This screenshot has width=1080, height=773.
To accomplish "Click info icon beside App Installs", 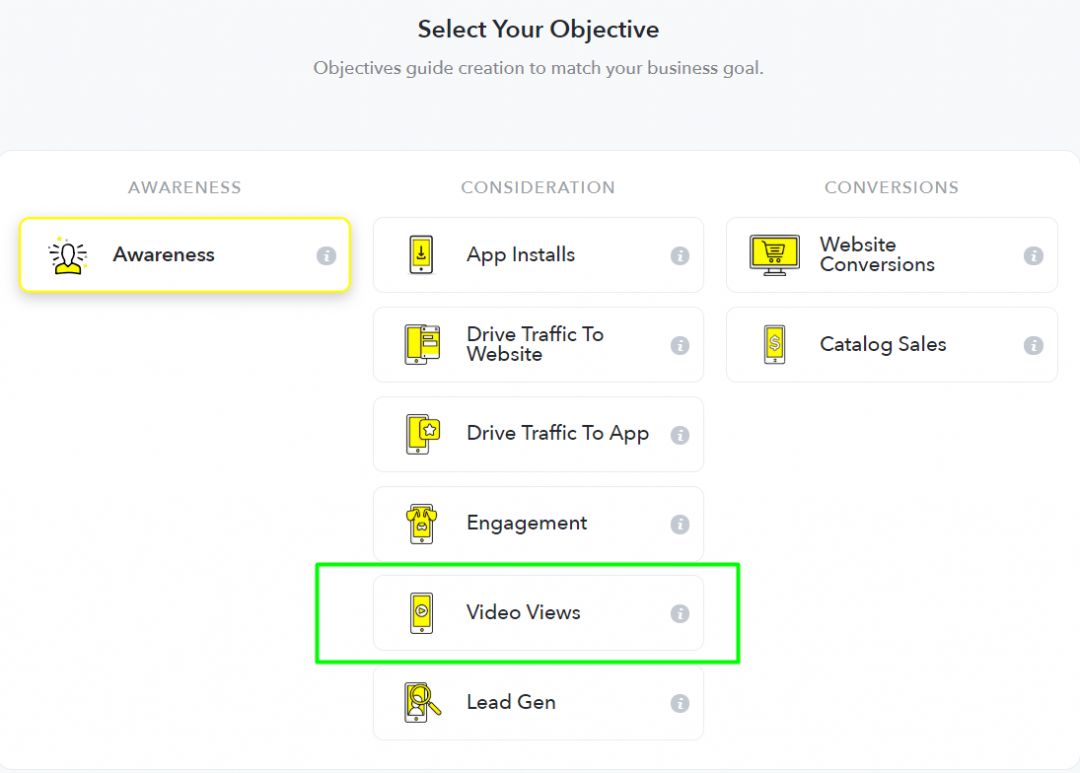I will click(x=680, y=256).
